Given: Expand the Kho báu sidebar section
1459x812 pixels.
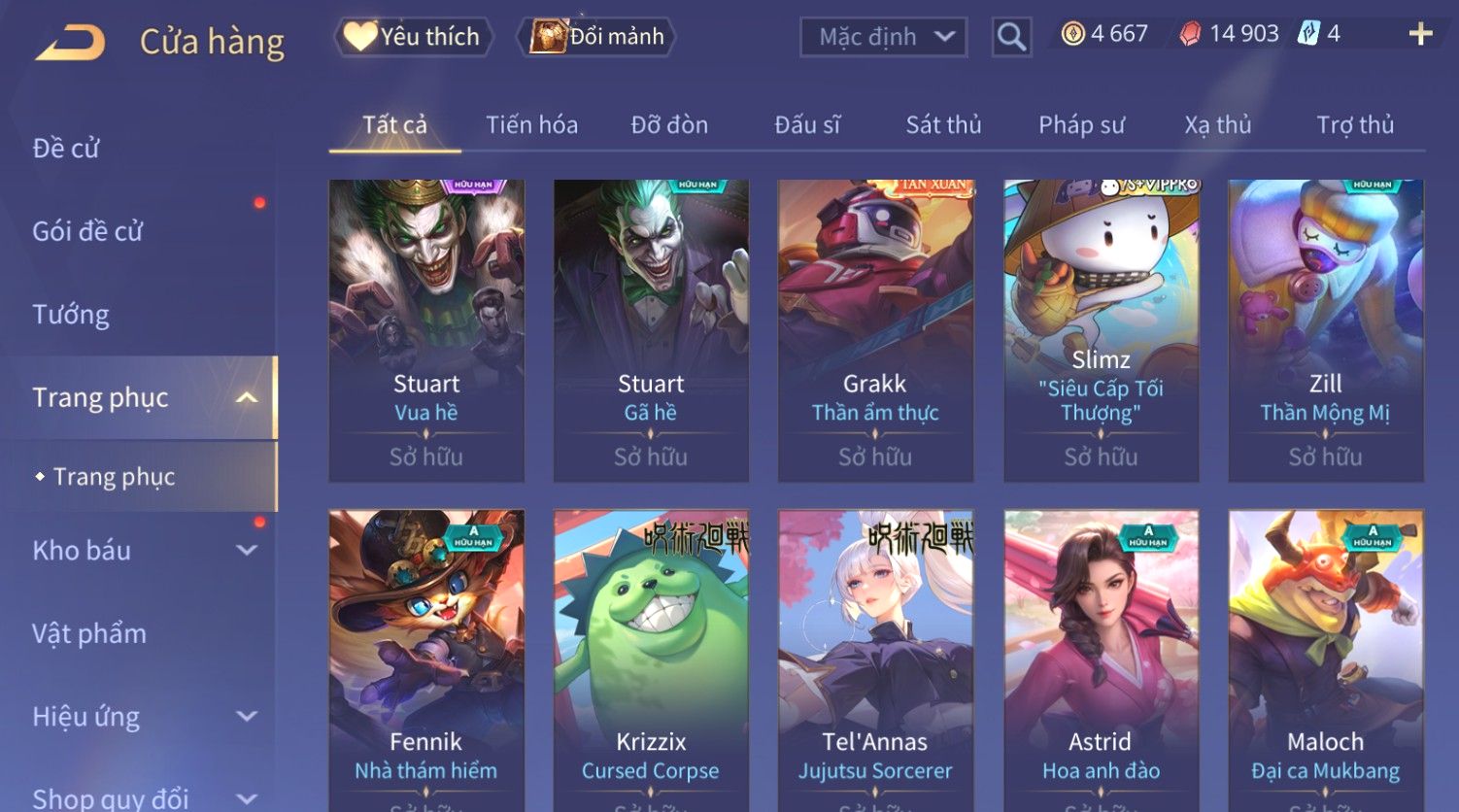Looking at the screenshot, I should (x=247, y=550).
